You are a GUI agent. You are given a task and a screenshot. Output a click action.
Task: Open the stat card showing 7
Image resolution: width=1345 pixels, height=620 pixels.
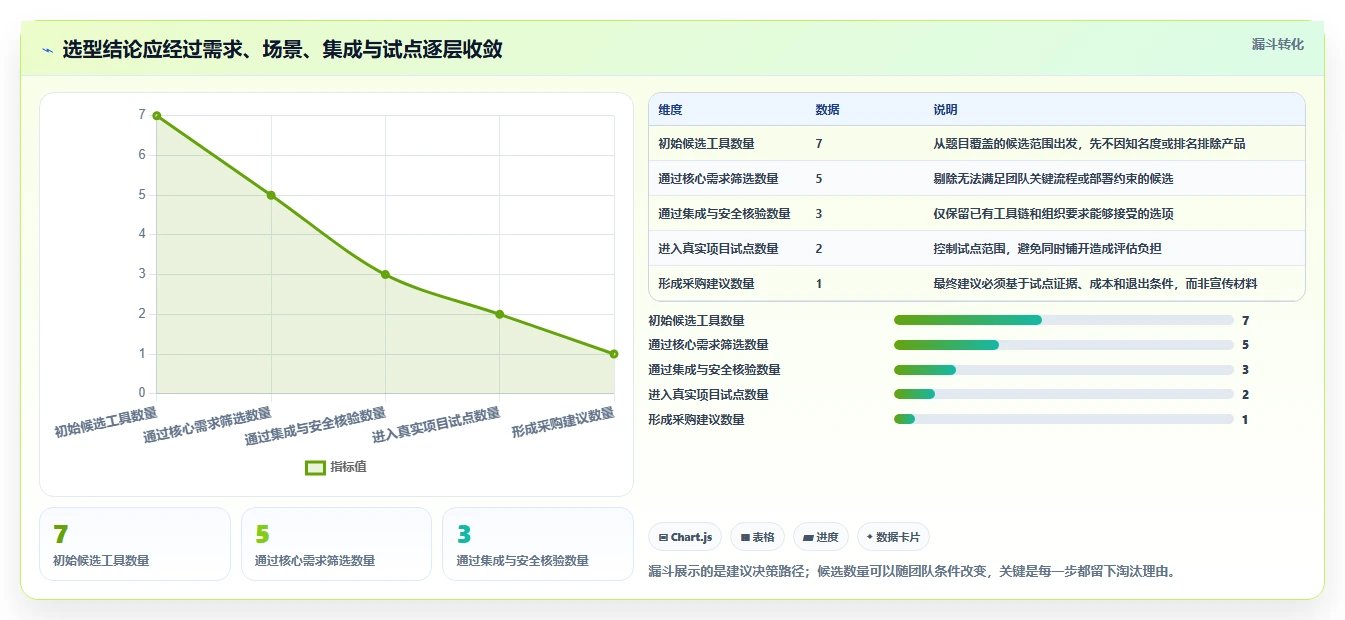pos(135,544)
